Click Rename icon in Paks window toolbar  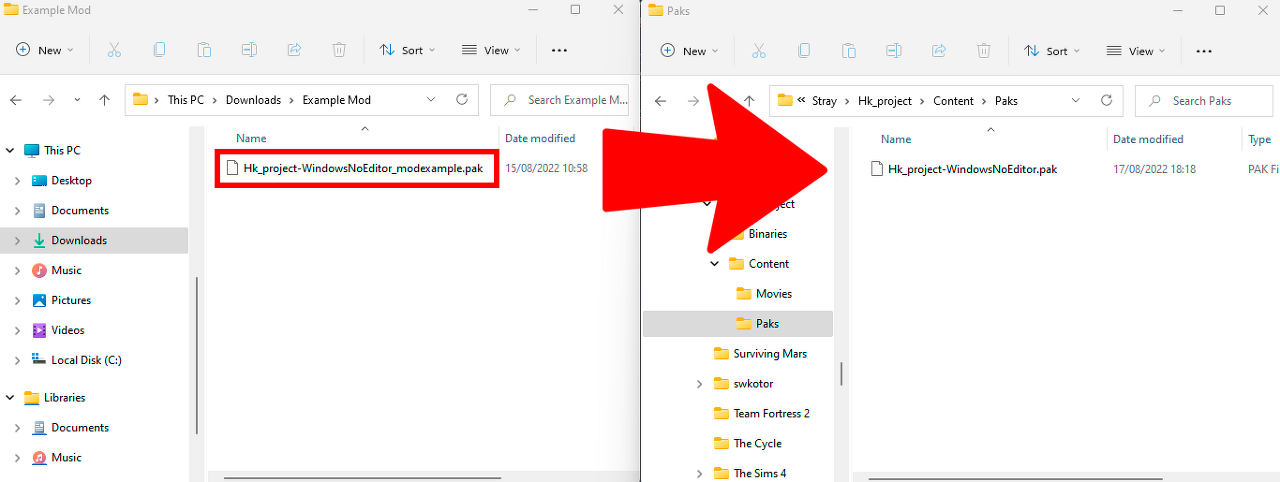tap(894, 50)
